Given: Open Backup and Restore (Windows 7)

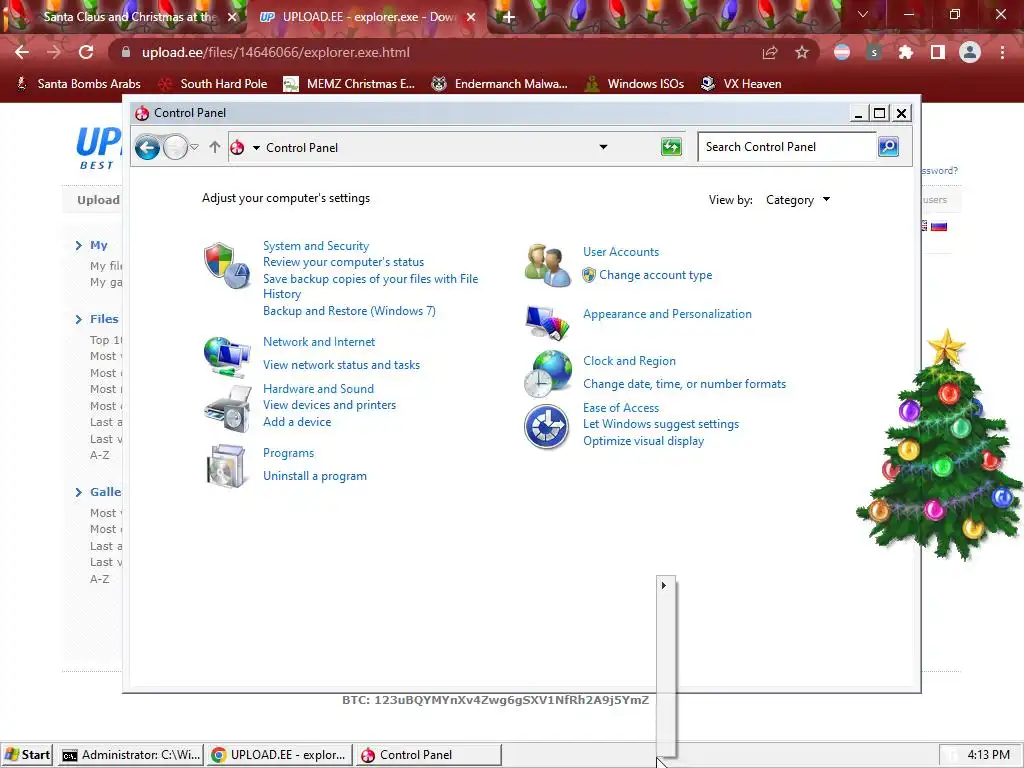Looking at the screenshot, I should pyautogui.click(x=349, y=311).
